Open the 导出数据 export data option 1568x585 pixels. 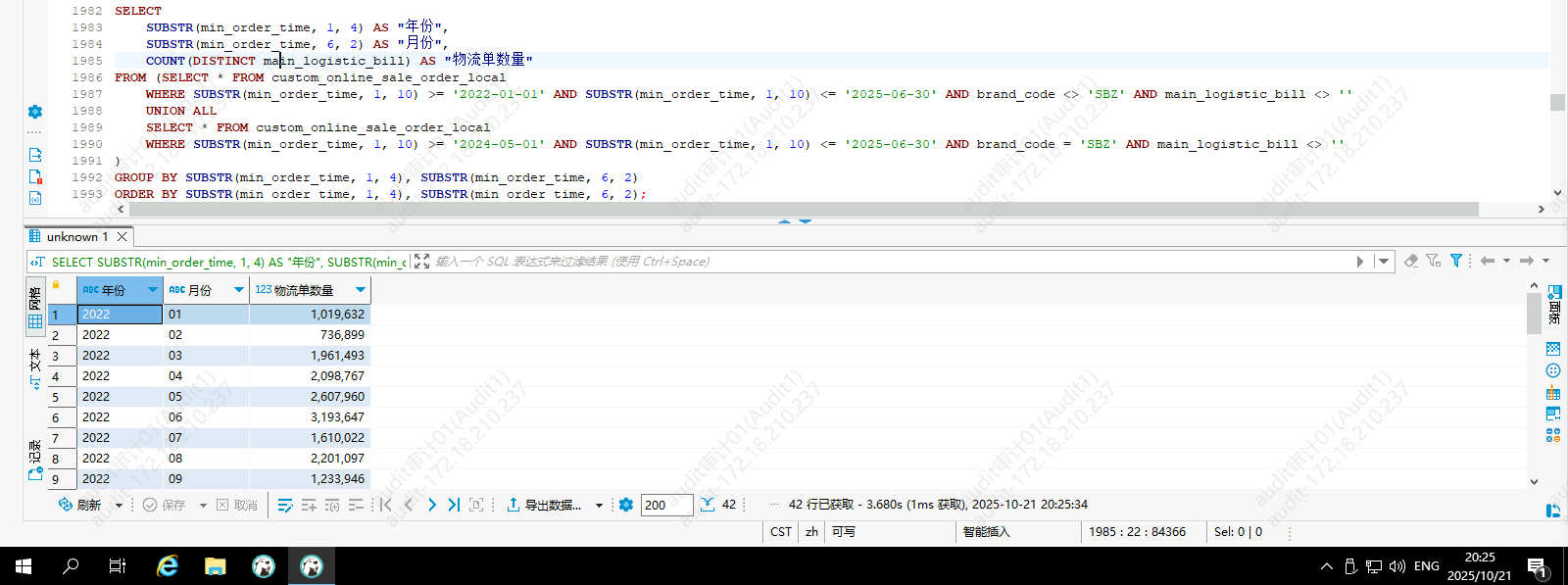[544, 505]
